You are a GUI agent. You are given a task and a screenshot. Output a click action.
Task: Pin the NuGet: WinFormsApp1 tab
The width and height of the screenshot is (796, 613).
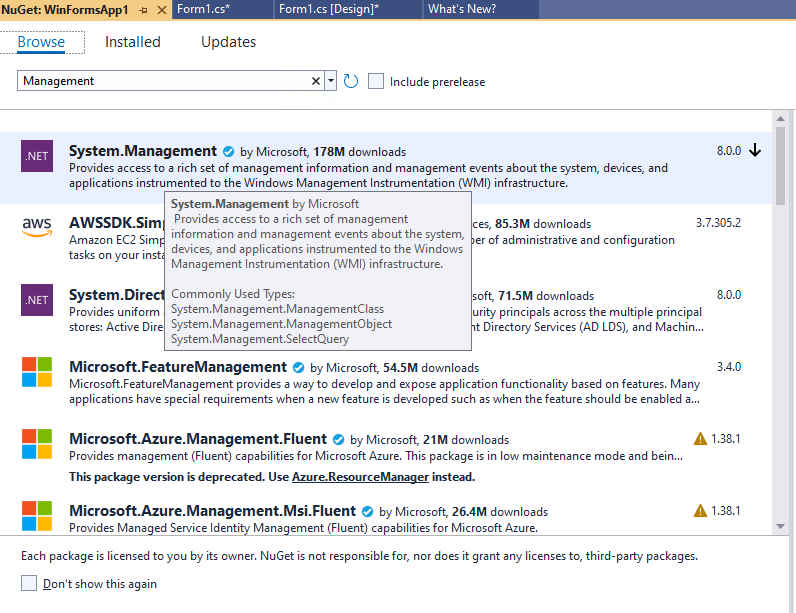point(143,10)
